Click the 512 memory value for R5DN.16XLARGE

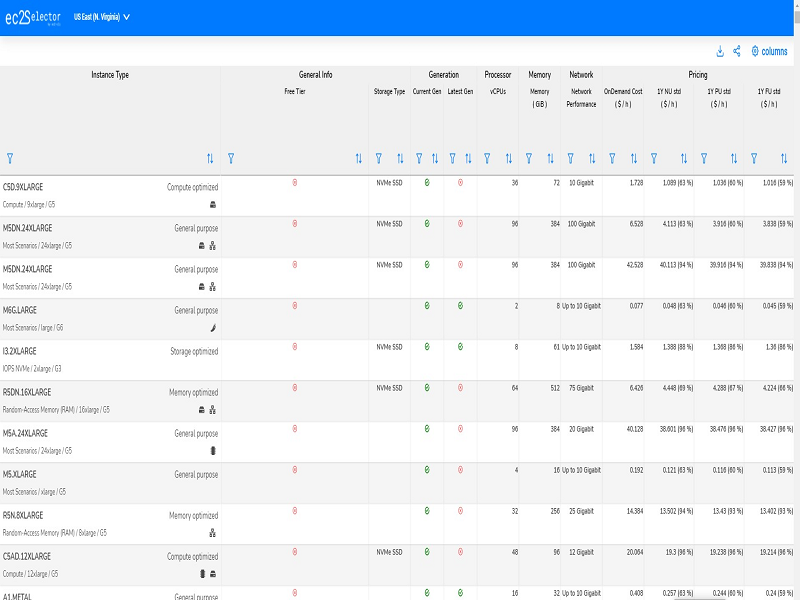[555, 388]
